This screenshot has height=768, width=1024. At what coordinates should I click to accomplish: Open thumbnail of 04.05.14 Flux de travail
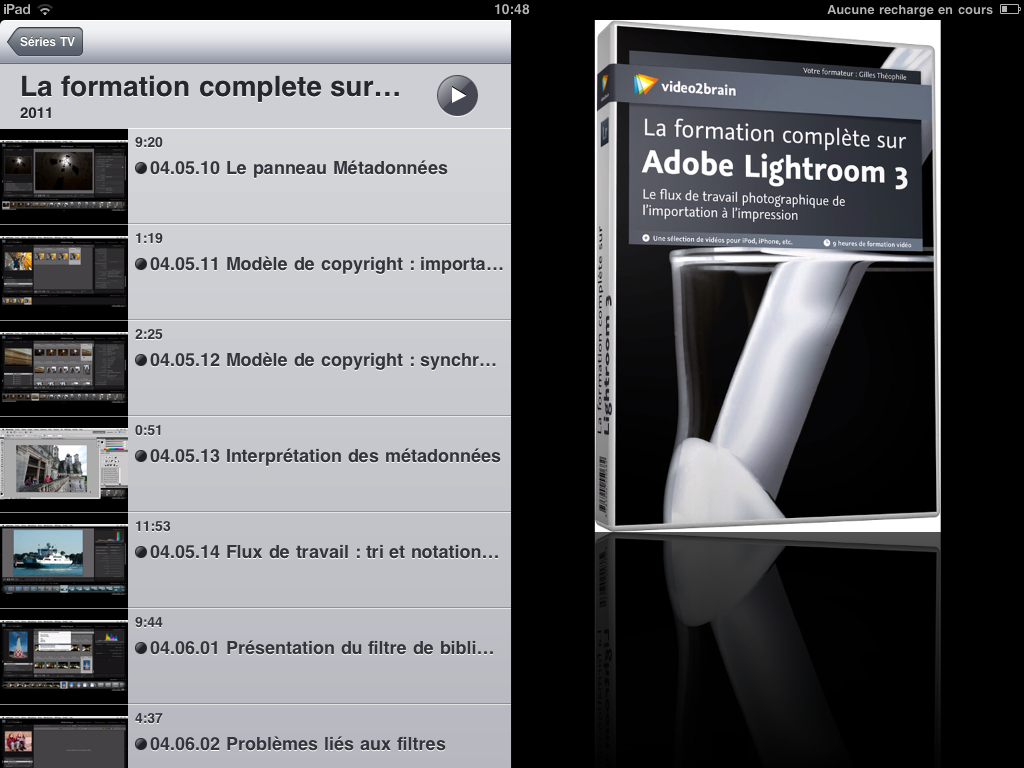[x=64, y=560]
